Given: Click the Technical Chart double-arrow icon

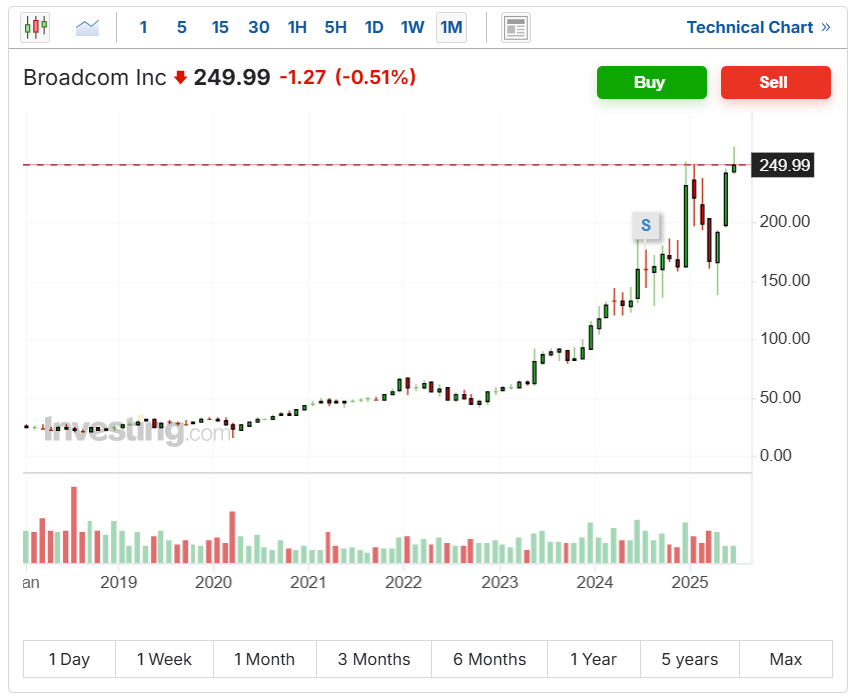Looking at the screenshot, I should 825,27.
